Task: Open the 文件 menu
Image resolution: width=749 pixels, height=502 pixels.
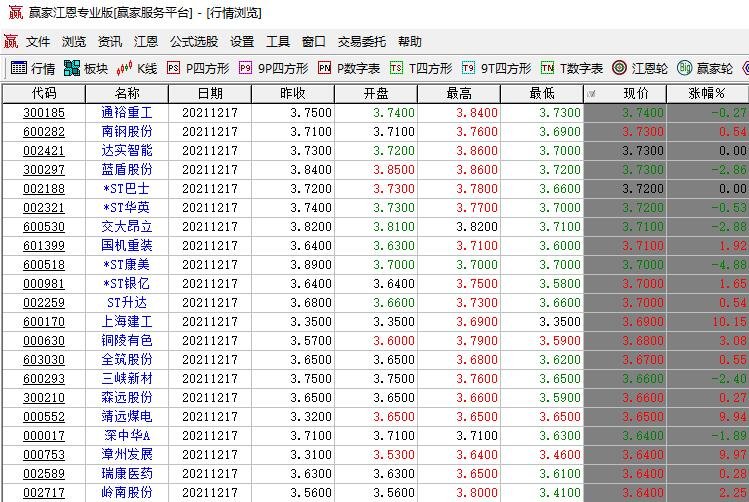Action: (38, 42)
